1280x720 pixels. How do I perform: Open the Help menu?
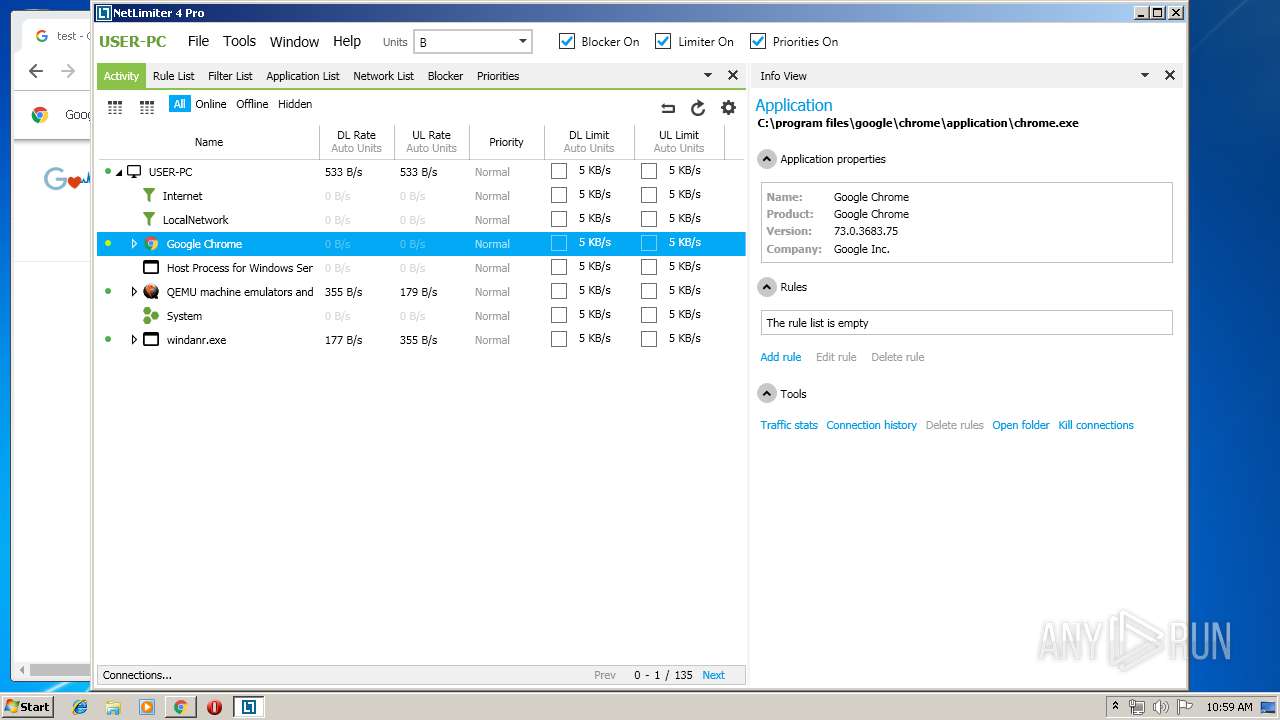(x=347, y=41)
